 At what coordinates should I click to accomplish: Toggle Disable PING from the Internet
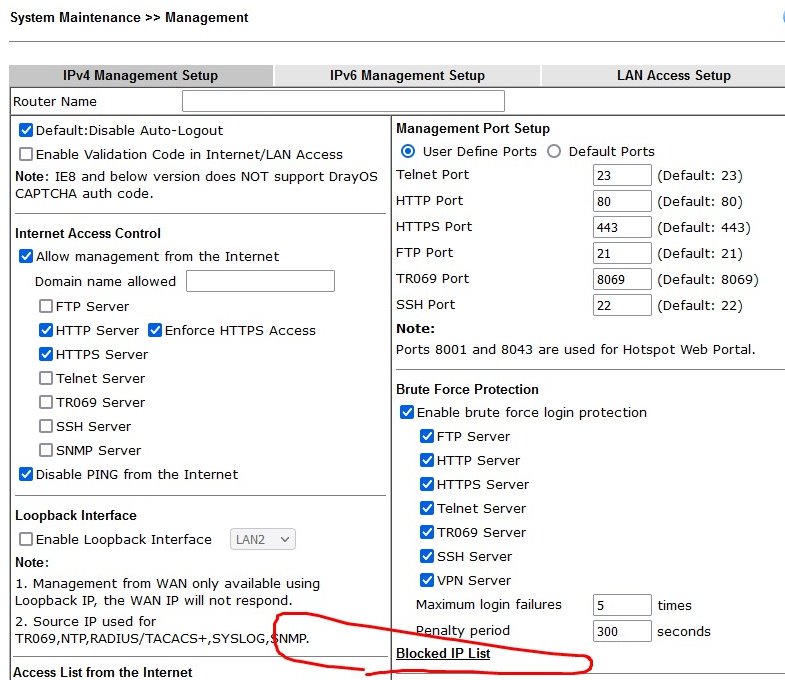26,475
